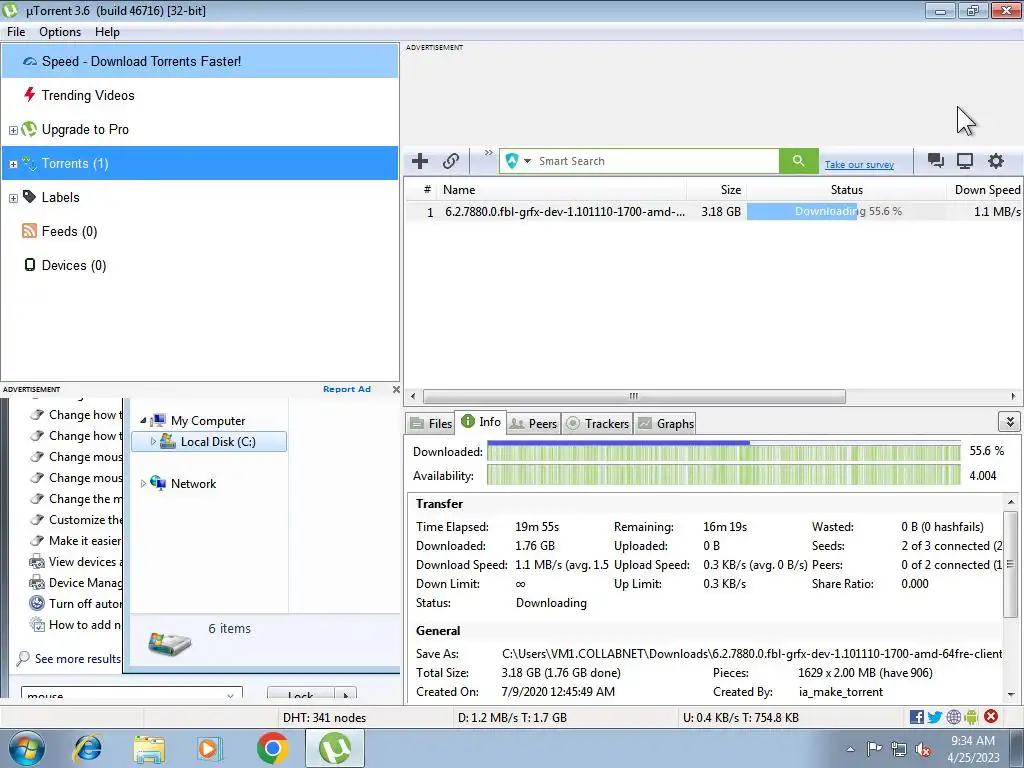Open the search provider dropdown arrow
The image size is (1024, 768).
pyautogui.click(x=527, y=161)
